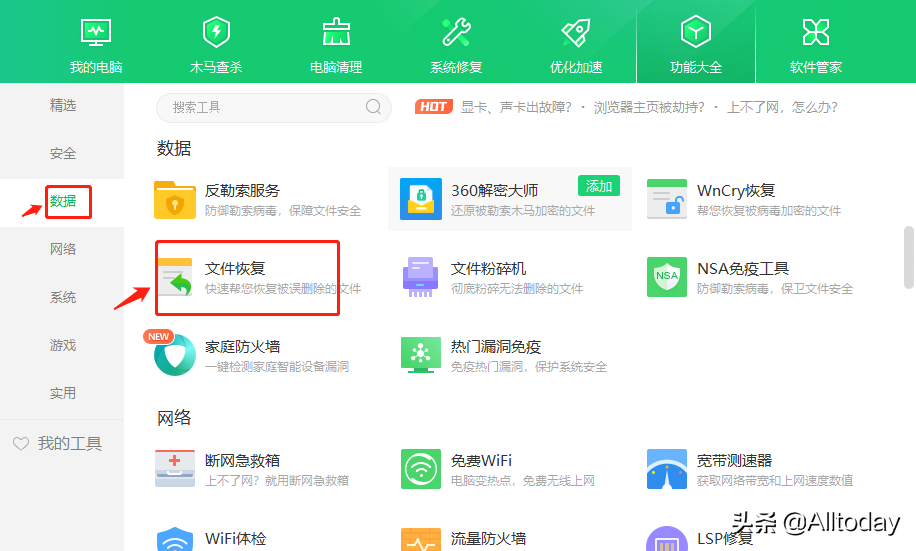Select 数据 category in sidebar
The height and width of the screenshot is (551, 916).
[63, 202]
